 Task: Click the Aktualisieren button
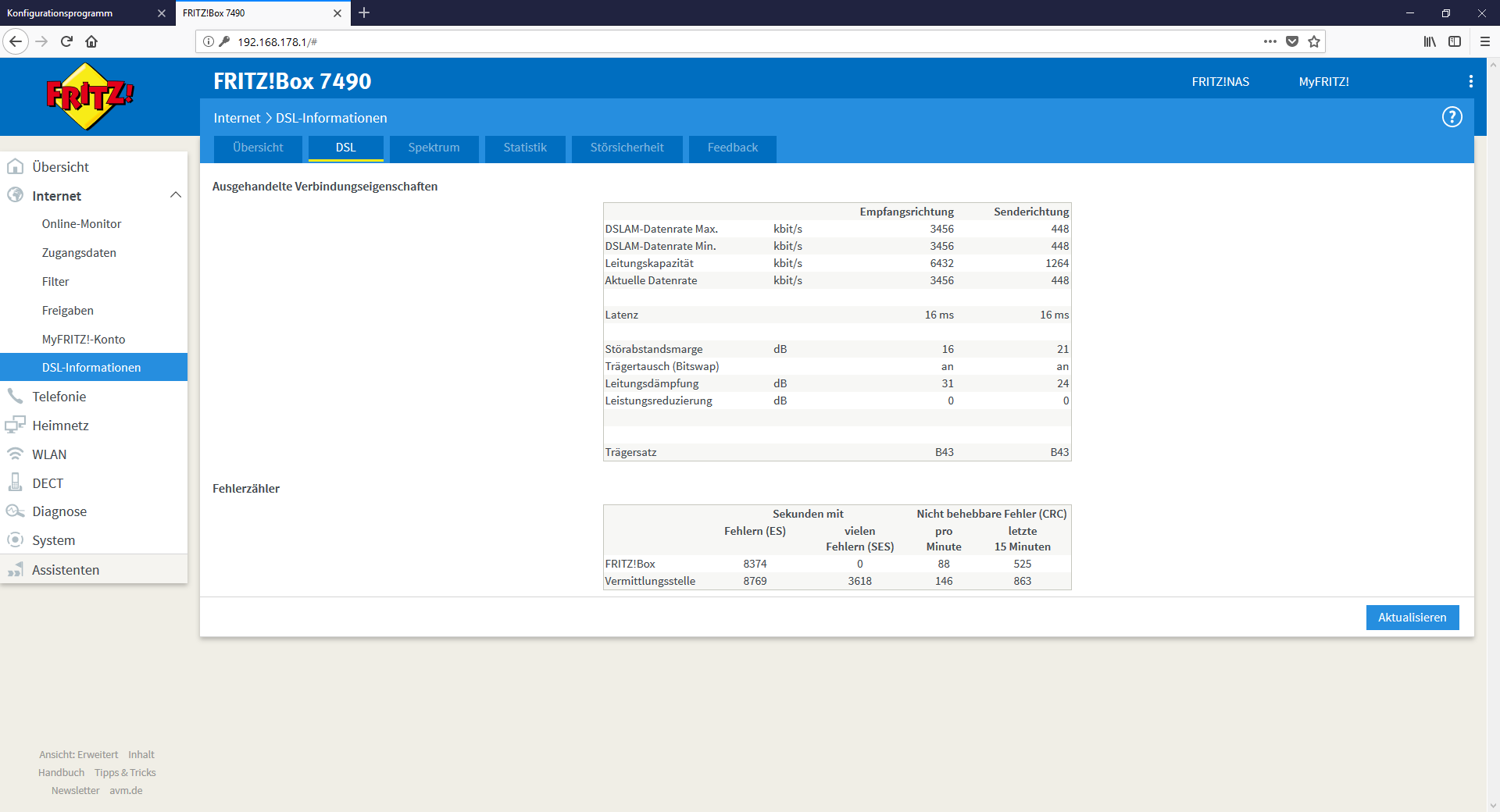click(1412, 618)
